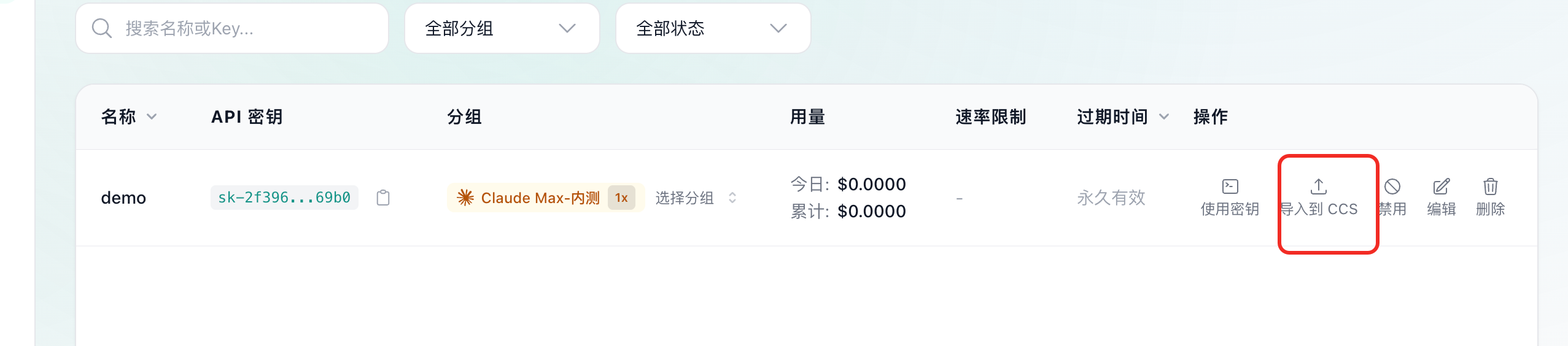Click the 导入到 CCS upload icon

point(1318,186)
